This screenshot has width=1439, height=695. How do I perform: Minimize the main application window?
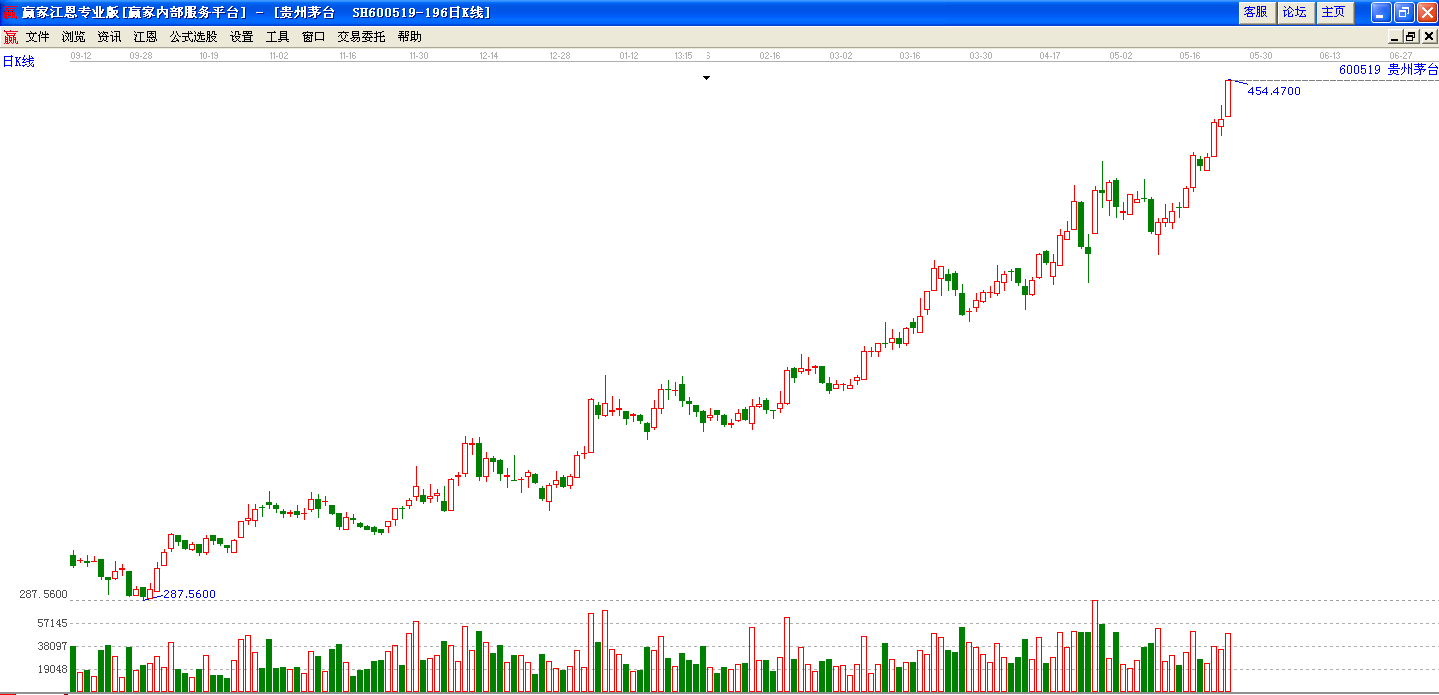point(1380,12)
